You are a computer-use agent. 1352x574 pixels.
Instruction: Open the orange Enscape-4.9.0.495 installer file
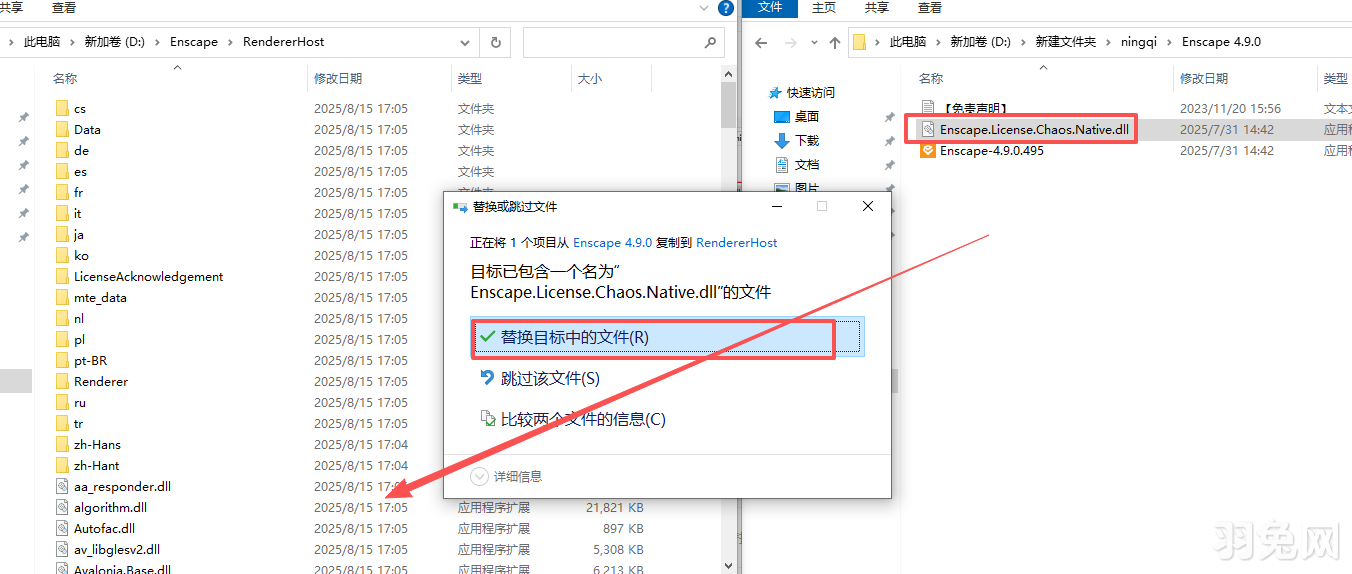tap(989, 150)
